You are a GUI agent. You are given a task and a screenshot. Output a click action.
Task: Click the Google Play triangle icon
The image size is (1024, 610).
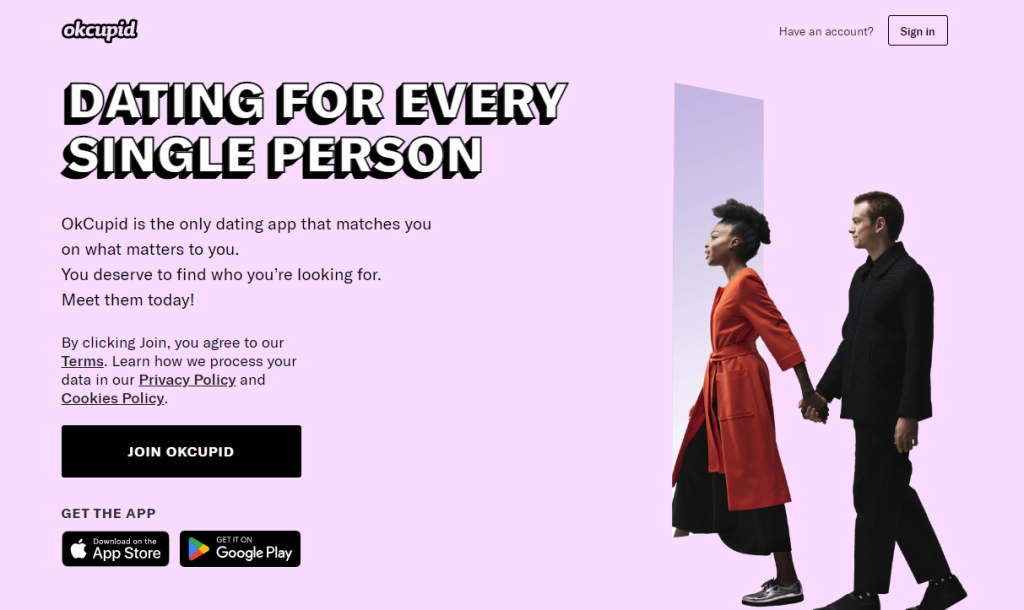click(x=199, y=549)
